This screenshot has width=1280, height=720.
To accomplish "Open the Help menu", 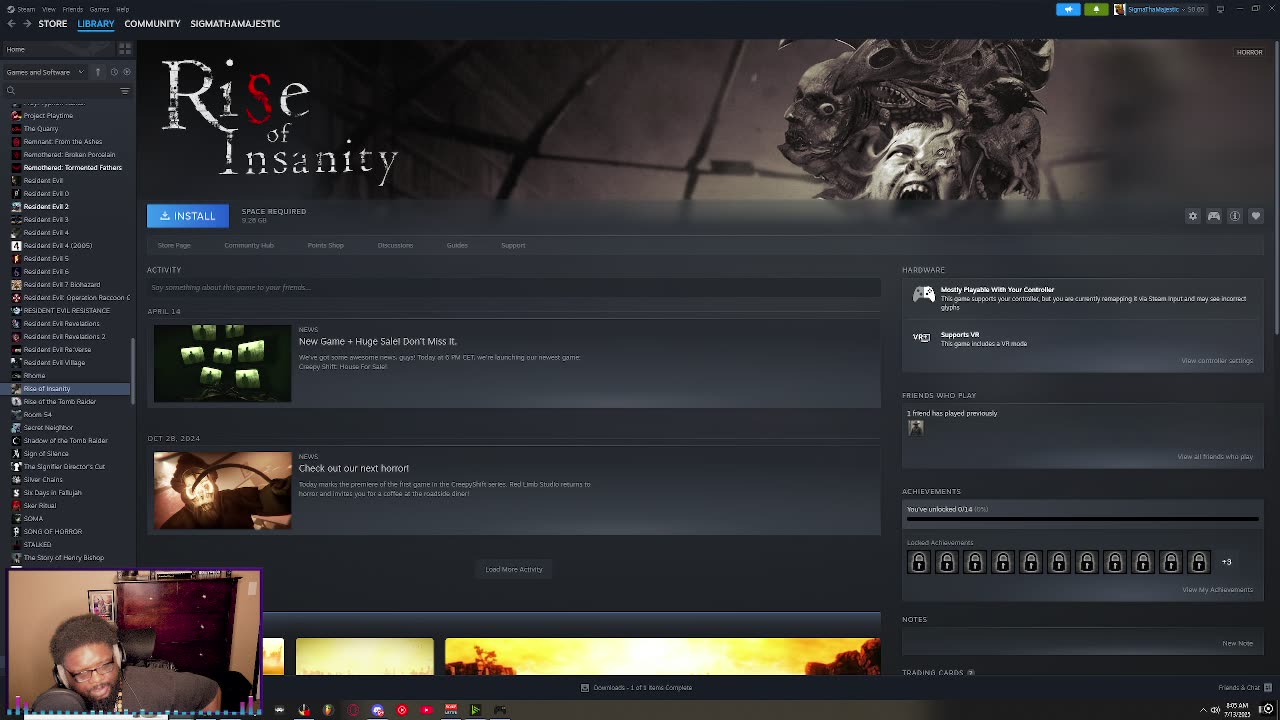I will tap(122, 9).
